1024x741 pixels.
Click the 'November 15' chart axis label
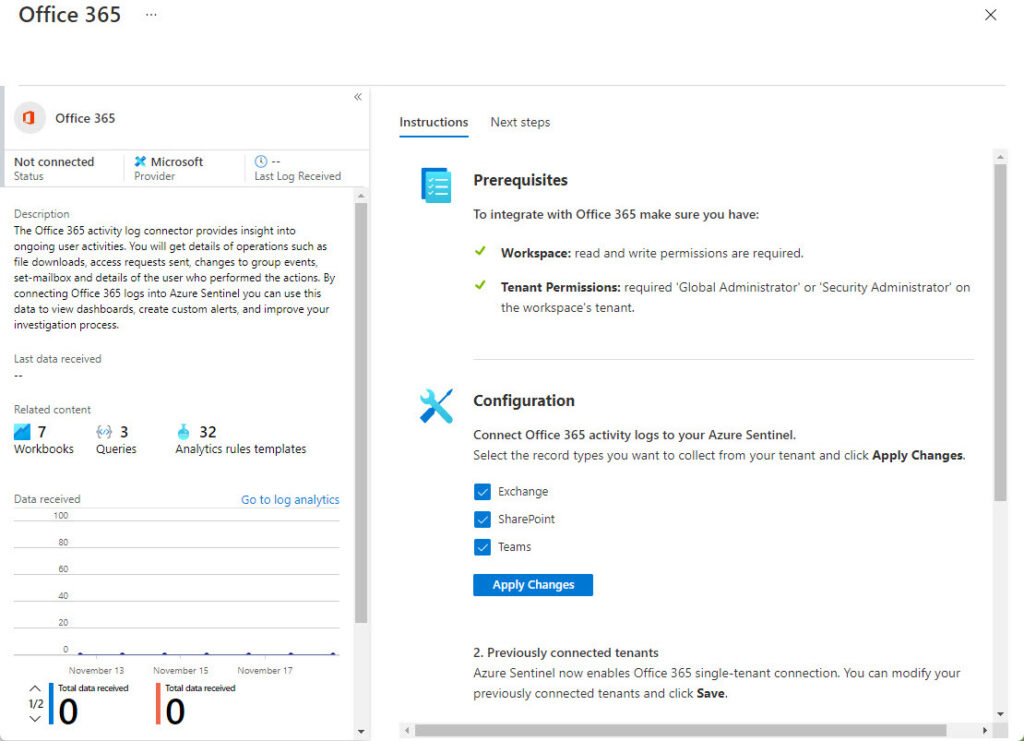click(x=180, y=670)
